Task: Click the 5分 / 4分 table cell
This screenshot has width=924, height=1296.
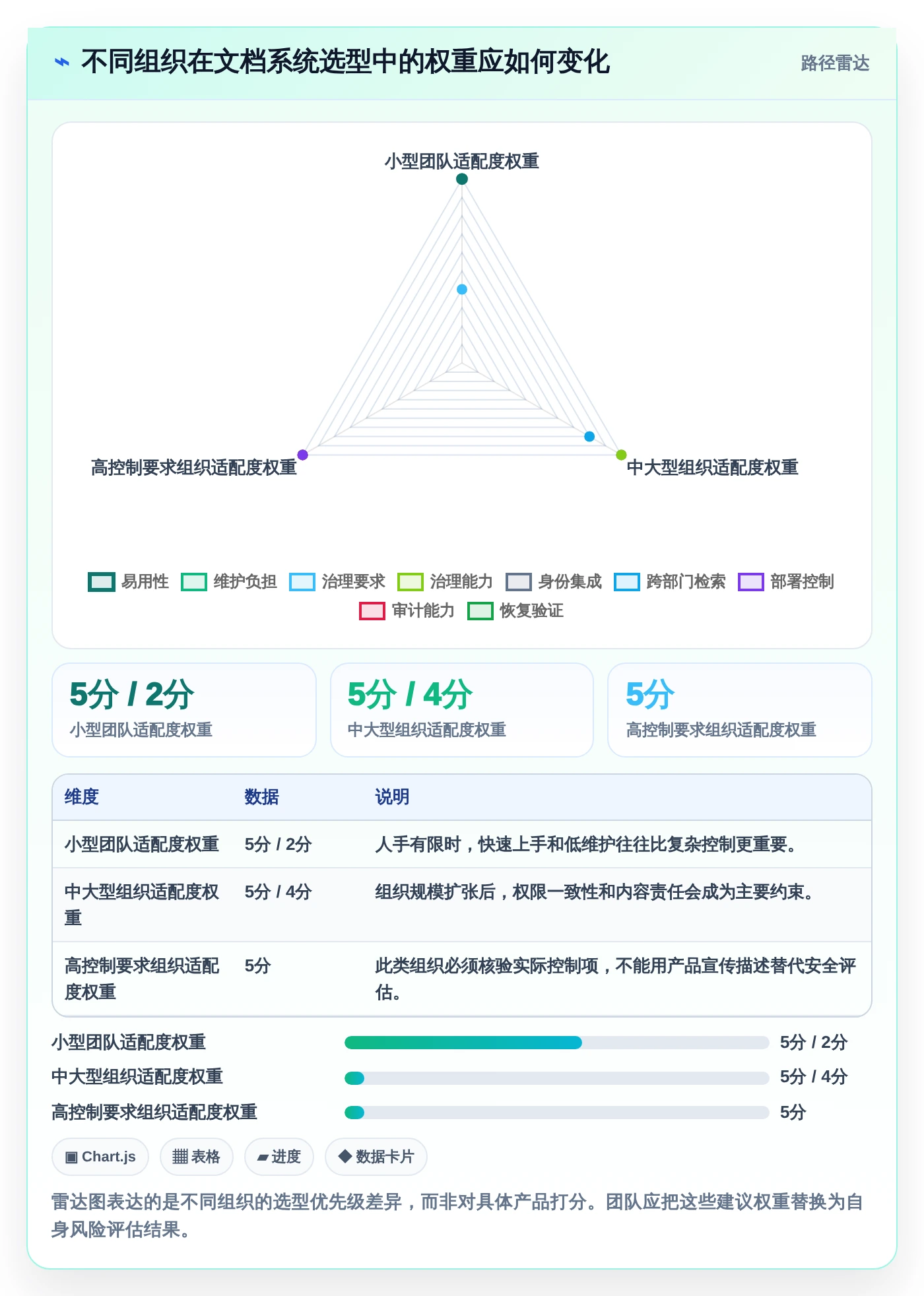Action: coord(278,892)
